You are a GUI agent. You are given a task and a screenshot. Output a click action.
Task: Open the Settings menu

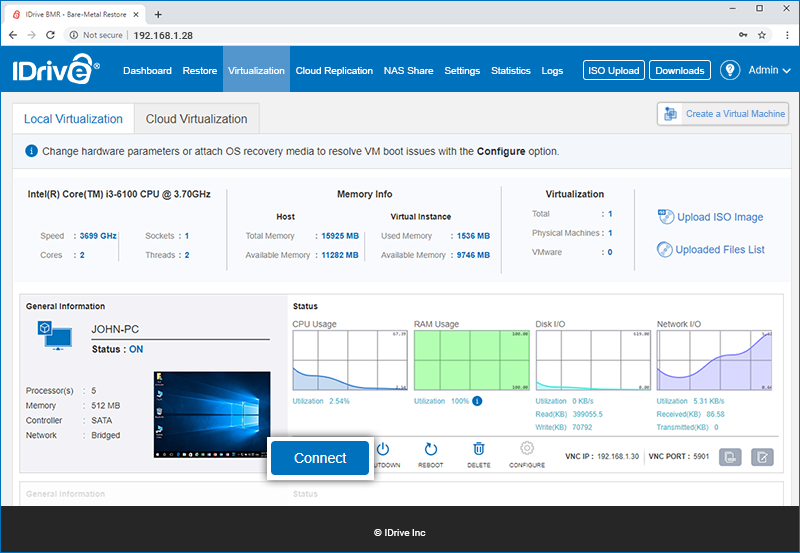tap(462, 70)
